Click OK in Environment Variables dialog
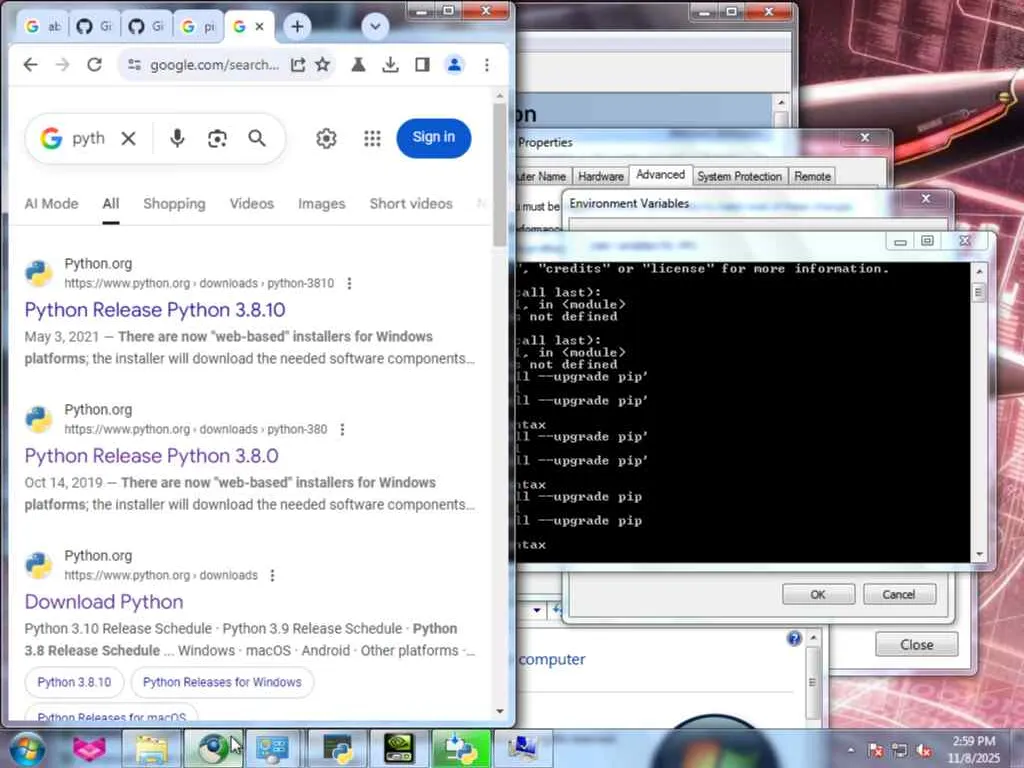 click(818, 594)
